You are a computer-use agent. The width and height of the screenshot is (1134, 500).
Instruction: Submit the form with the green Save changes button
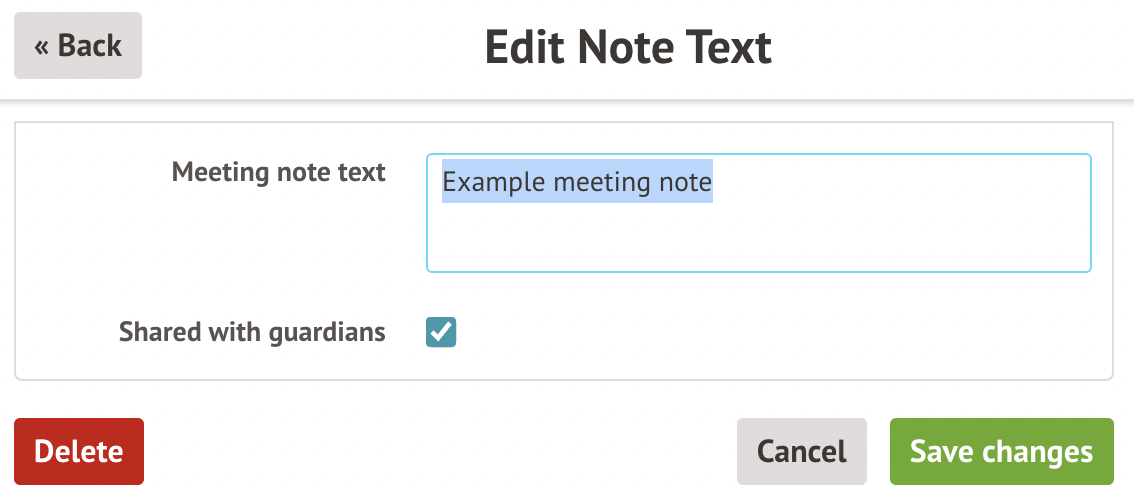1001,451
